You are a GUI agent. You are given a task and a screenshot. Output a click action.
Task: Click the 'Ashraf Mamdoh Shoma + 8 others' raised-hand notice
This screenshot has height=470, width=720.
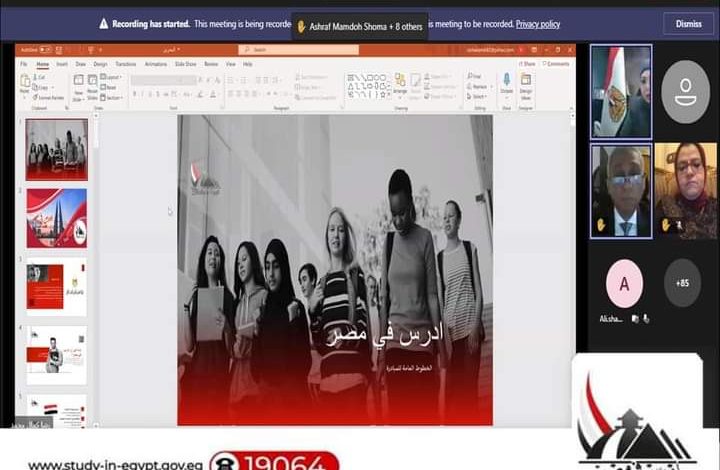(x=360, y=27)
